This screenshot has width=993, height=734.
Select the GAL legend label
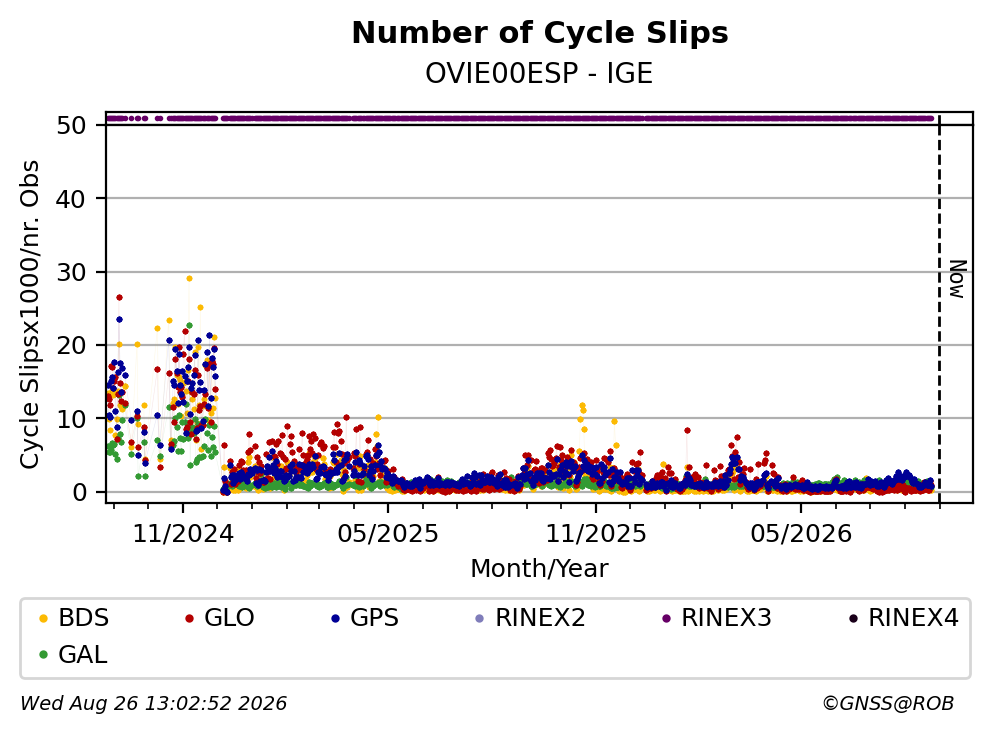pos(83,655)
